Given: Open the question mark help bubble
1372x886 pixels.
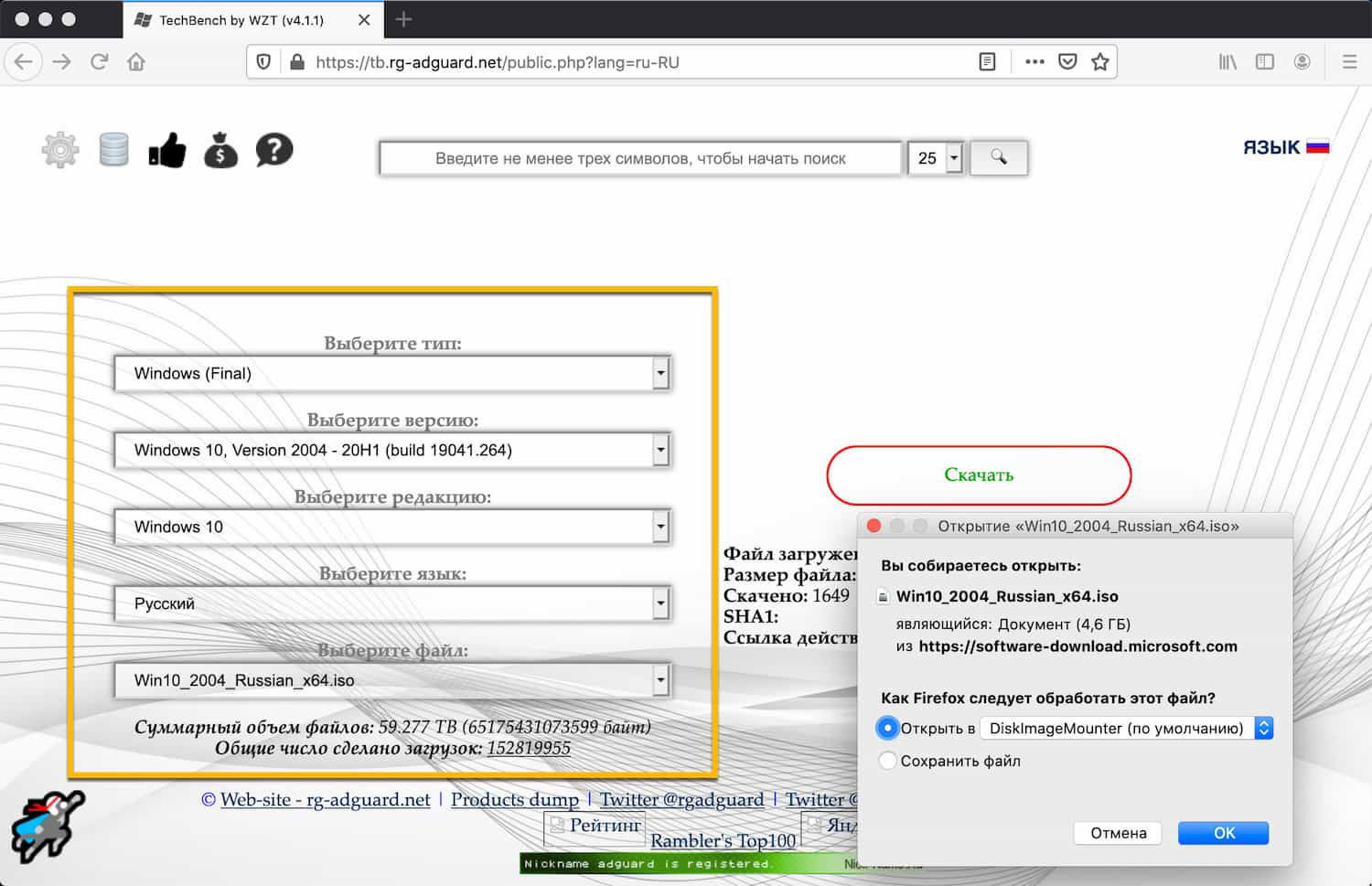Looking at the screenshot, I should pos(274,150).
